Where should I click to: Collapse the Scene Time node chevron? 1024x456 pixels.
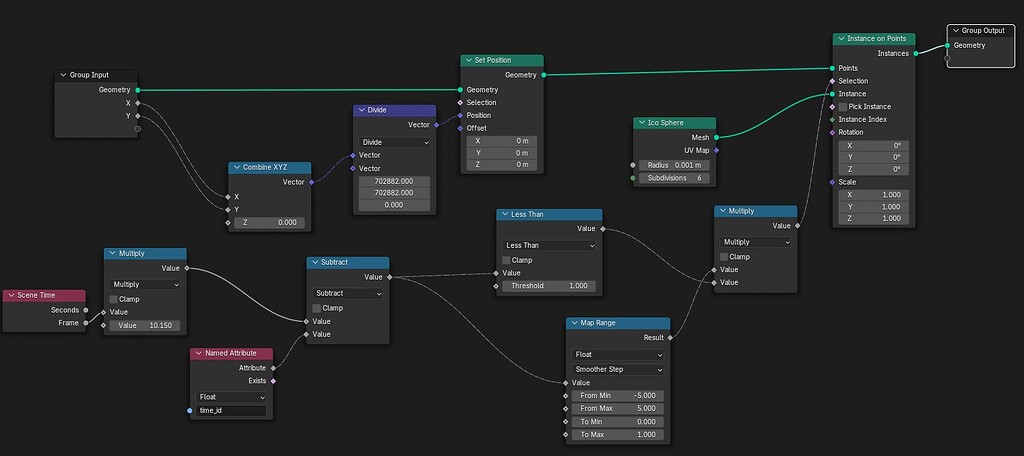click(11, 295)
